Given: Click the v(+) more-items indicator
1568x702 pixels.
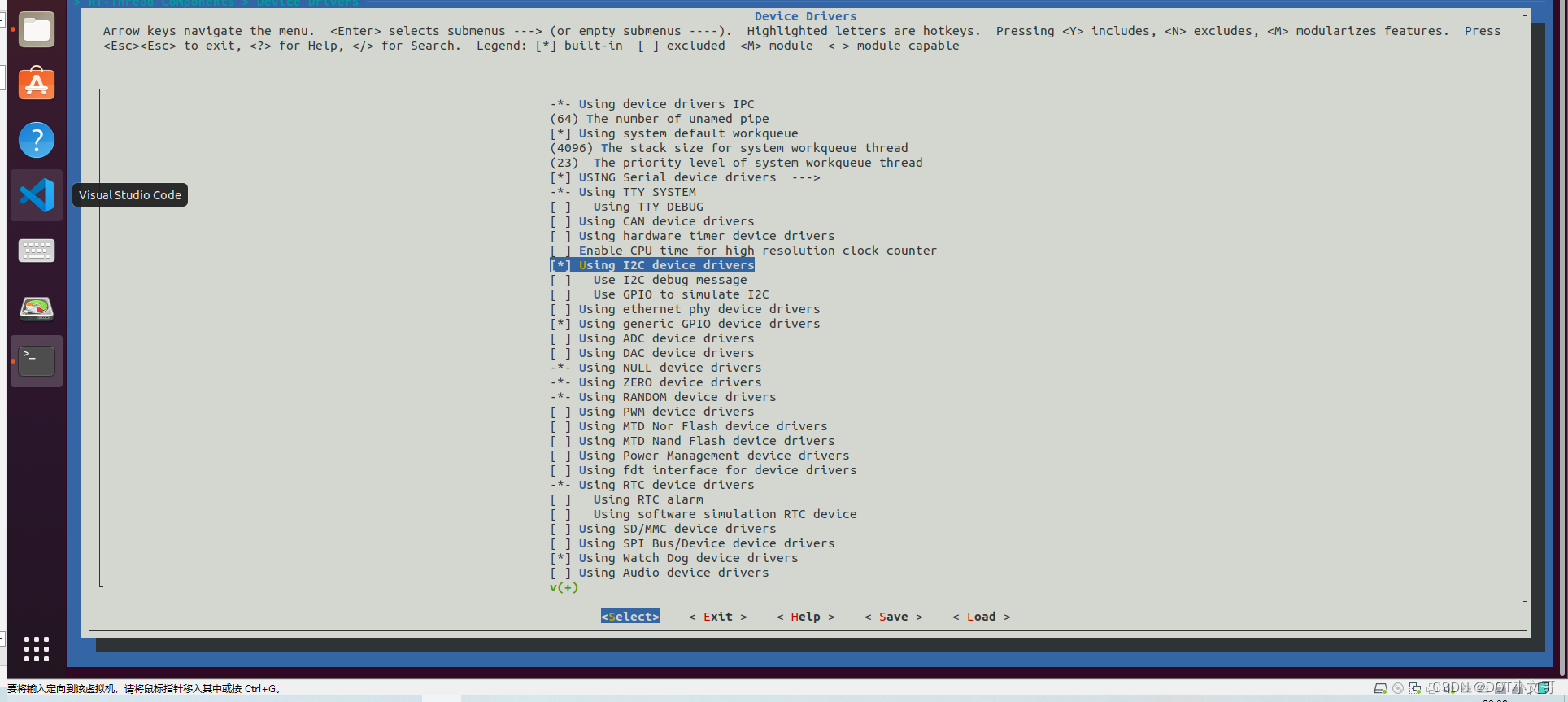Looking at the screenshot, I should 564,587.
